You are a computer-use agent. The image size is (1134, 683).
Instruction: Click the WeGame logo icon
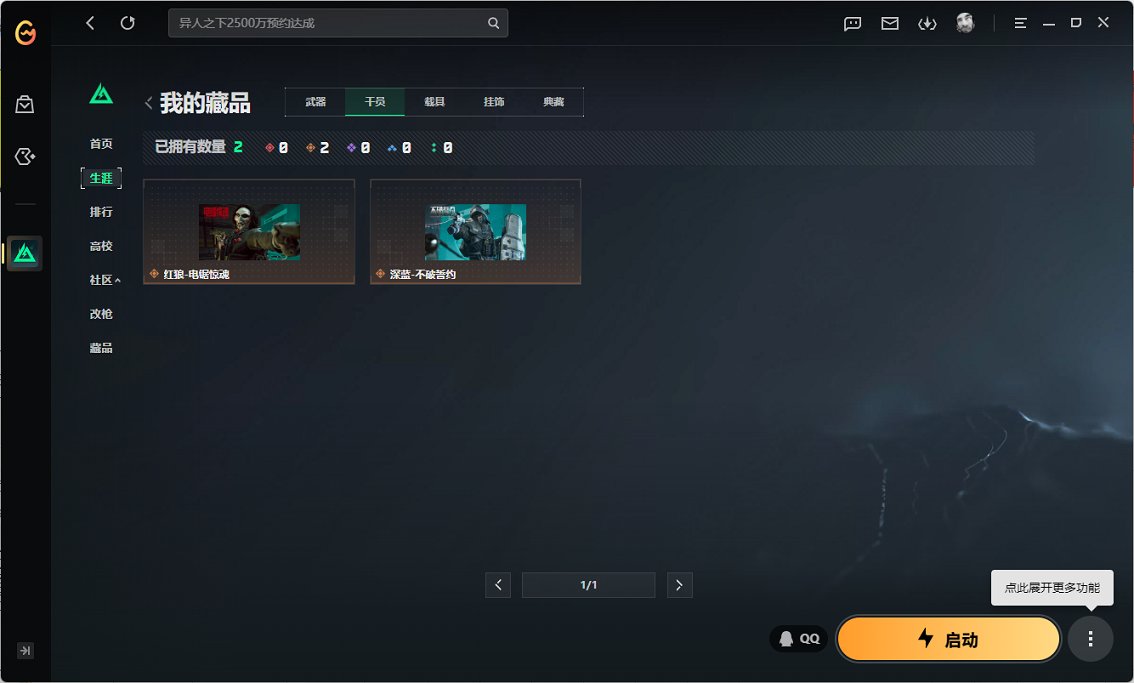tap(25, 33)
